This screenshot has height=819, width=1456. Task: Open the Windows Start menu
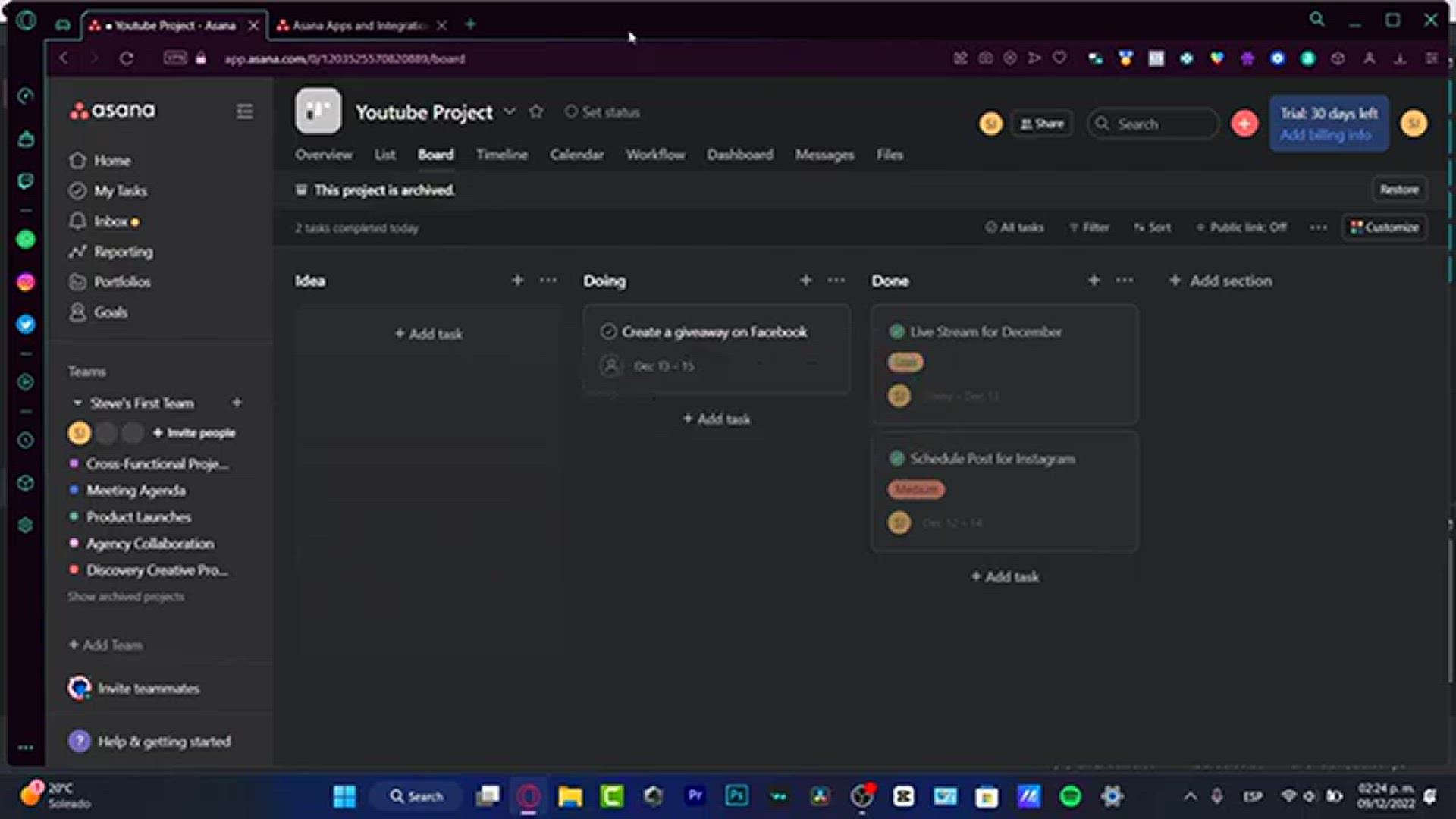pyautogui.click(x=344, y=796)
